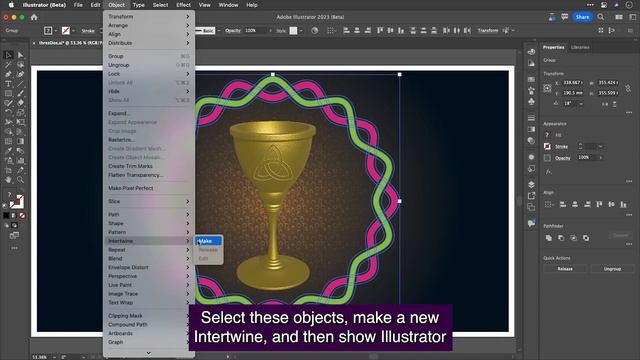This screenshot has width=640, height=360.
Task: Click Stroke label in Properties Appearance
Action: point(561,147)
